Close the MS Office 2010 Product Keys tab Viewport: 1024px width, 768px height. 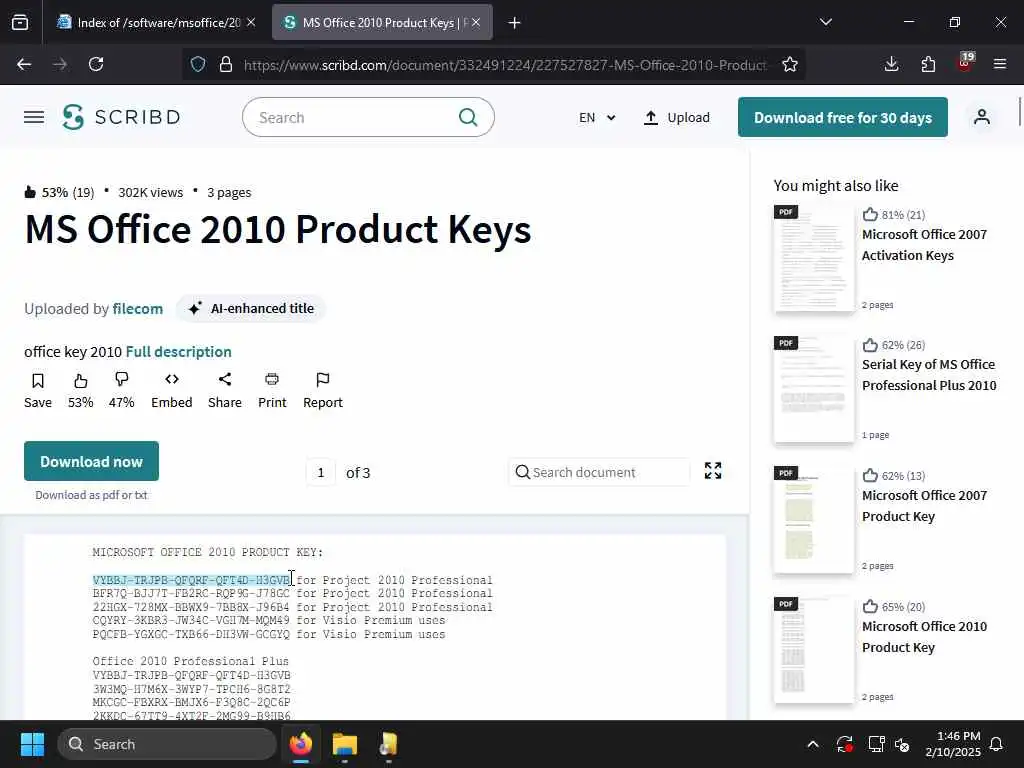476,23
